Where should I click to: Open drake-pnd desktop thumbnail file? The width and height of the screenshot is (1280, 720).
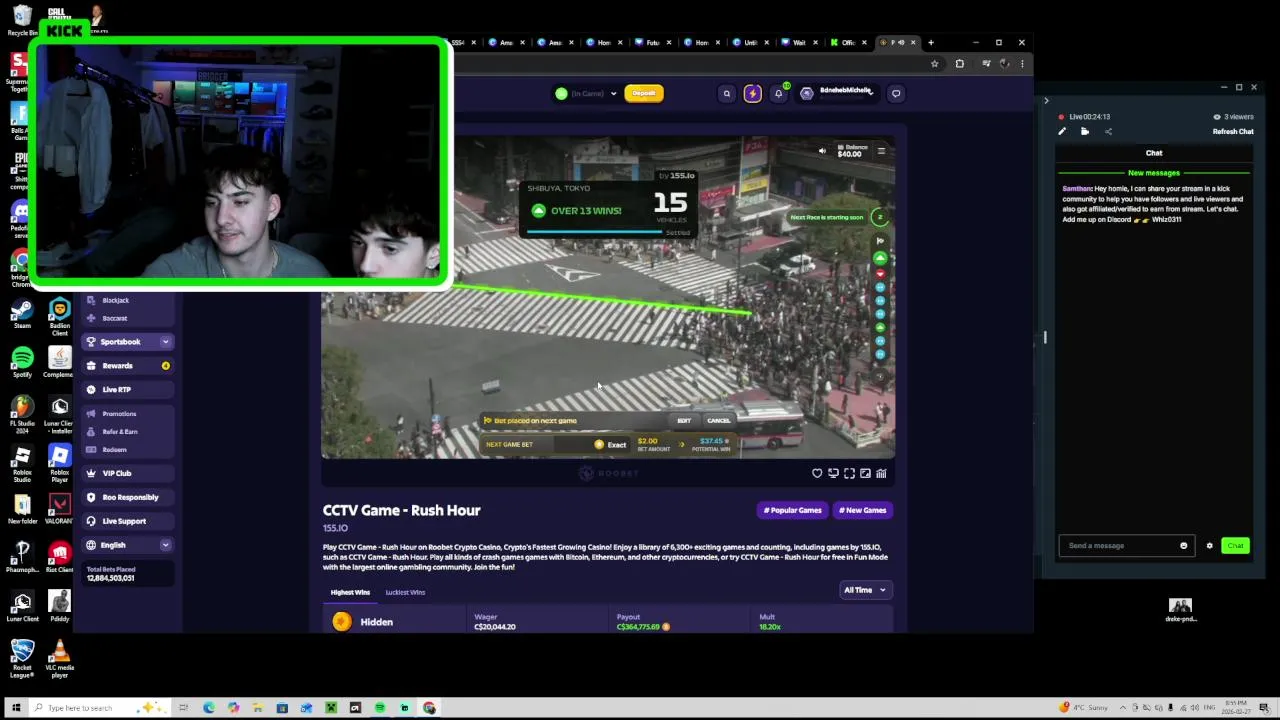coord(1180,610)
